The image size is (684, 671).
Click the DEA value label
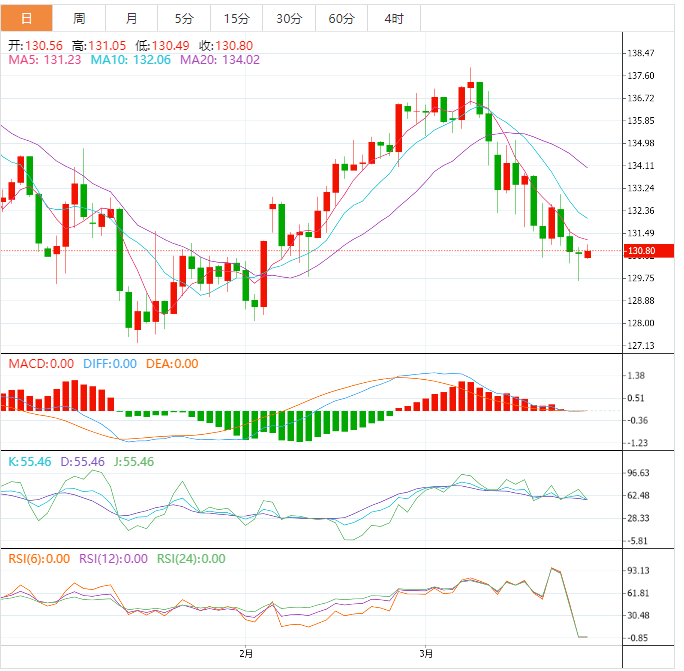(x=172, y=364)
